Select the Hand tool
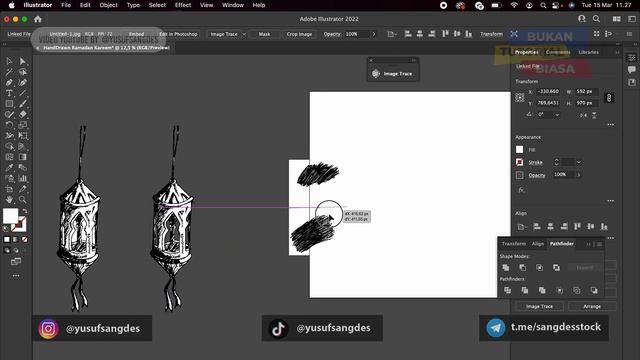Viewport: 640px width, 360px height. tap(9, 200)
